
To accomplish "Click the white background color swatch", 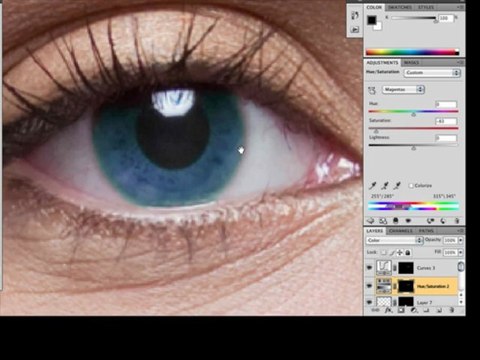I will 378,27.
